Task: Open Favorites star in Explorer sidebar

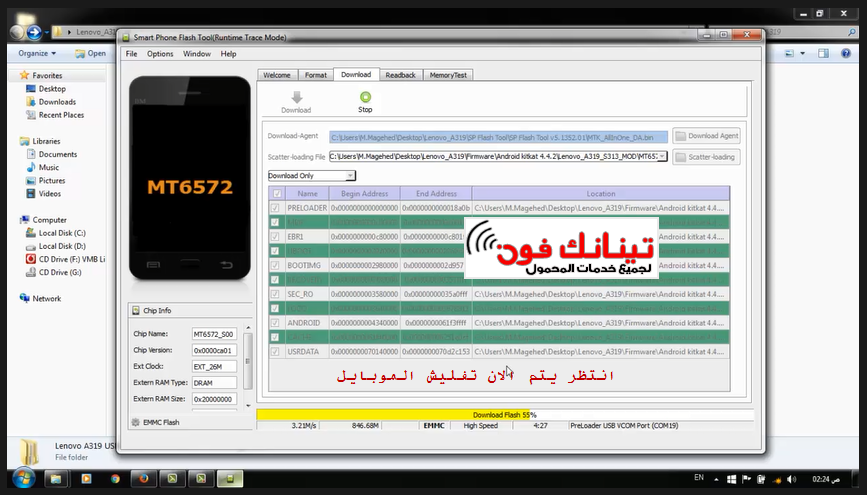Action: pos(24,75)
